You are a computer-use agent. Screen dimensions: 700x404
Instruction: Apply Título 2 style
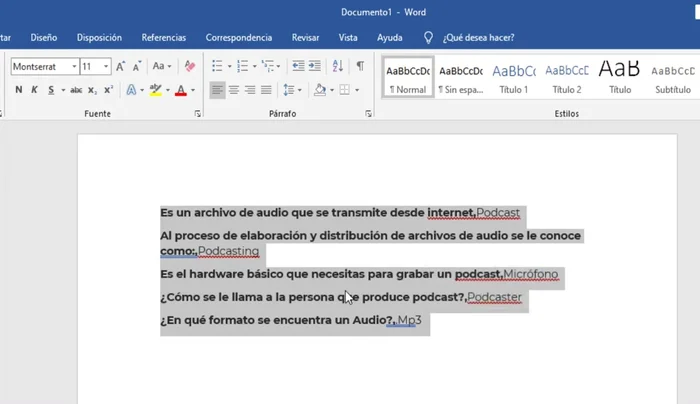pos(567,78)
